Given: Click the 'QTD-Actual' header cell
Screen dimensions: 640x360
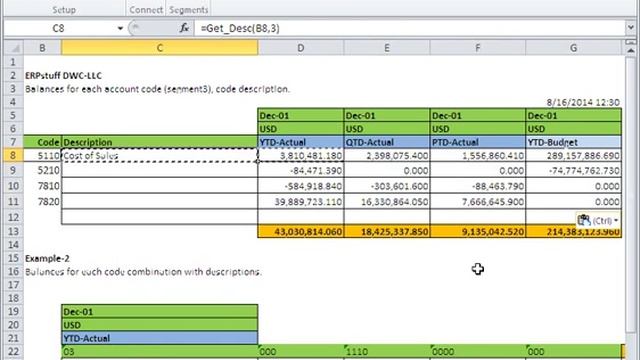Looking at the screenshot, I should click(x=387, y=142).
